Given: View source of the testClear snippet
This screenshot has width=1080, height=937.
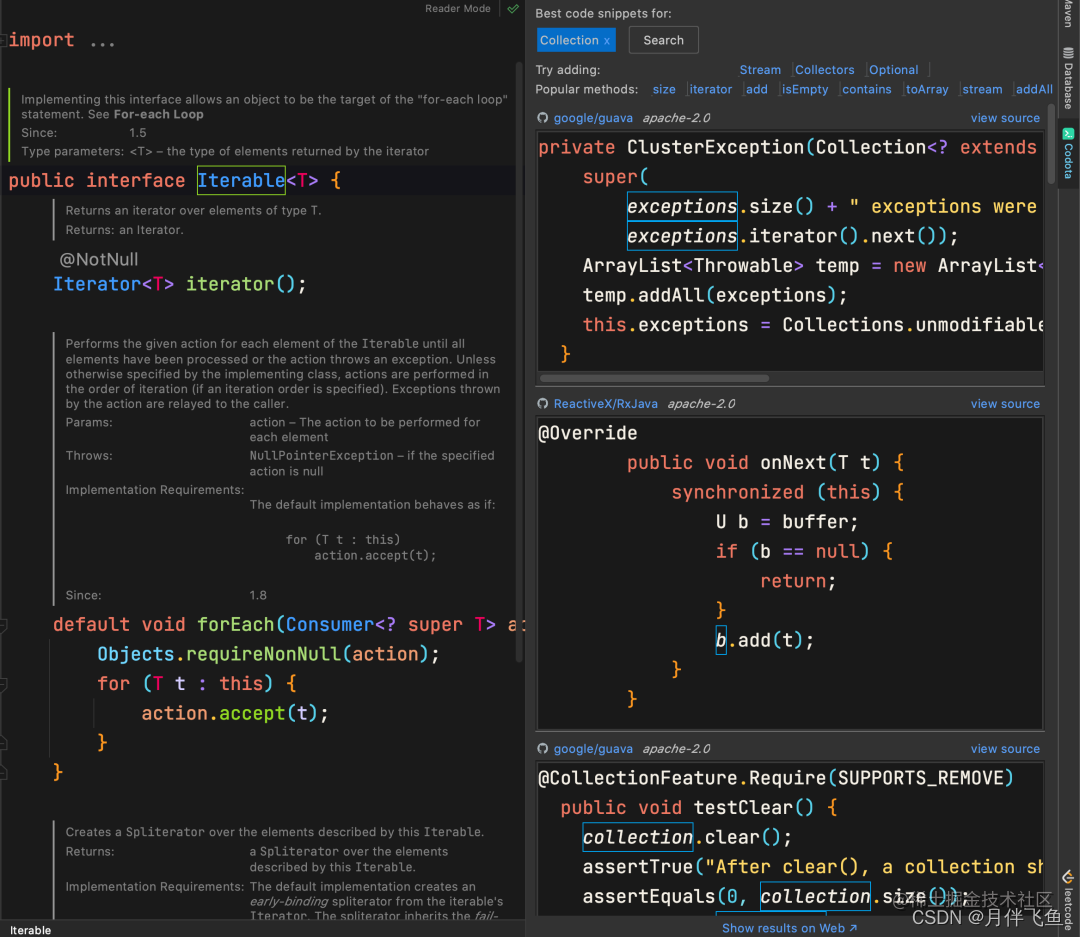Looking at the screenshot, I should (1005, 749).
